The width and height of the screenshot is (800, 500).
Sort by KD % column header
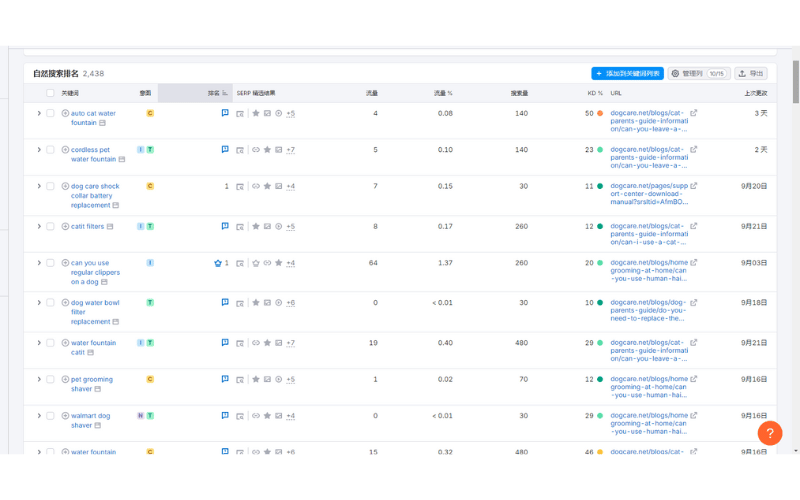coord(595,93)
